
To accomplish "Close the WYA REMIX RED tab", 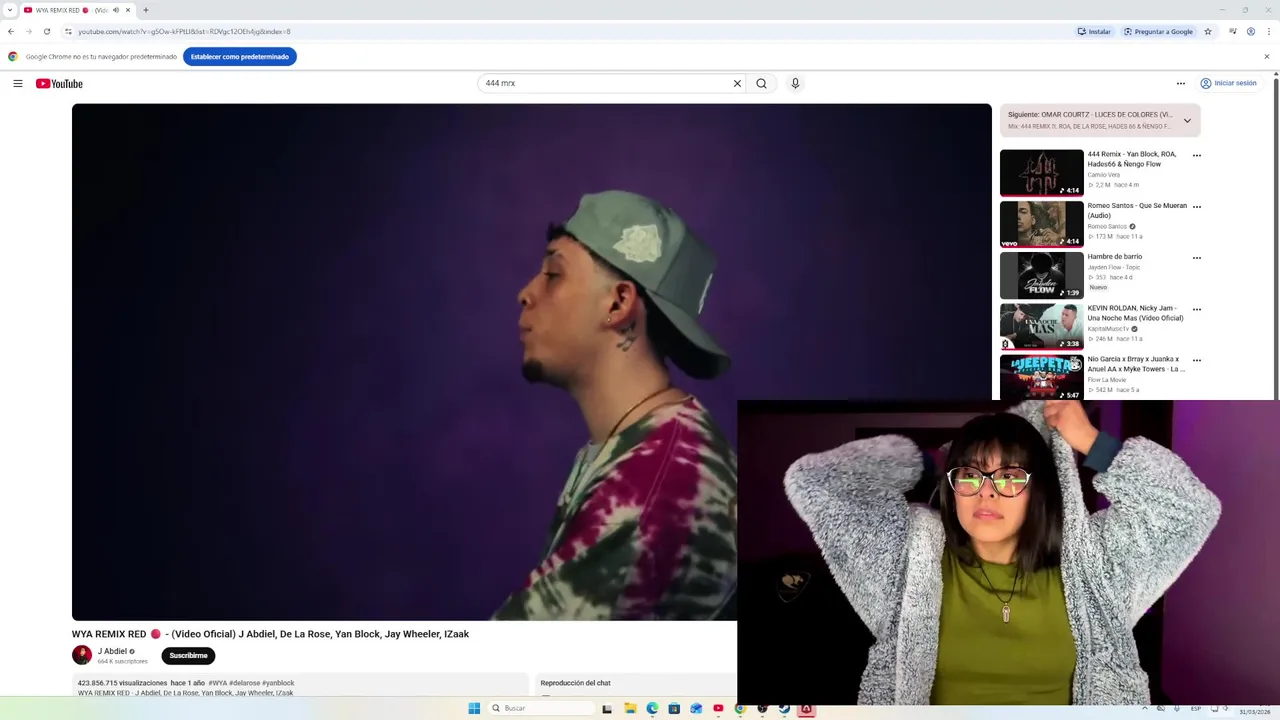I will pyautogui.click(x=128, y=10).
